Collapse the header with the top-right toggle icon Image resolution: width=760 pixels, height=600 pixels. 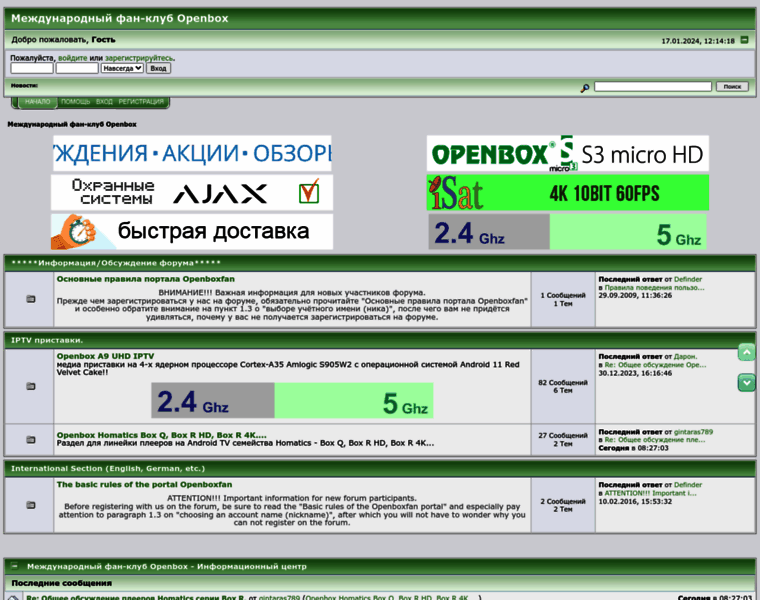[x=744, y=40]
